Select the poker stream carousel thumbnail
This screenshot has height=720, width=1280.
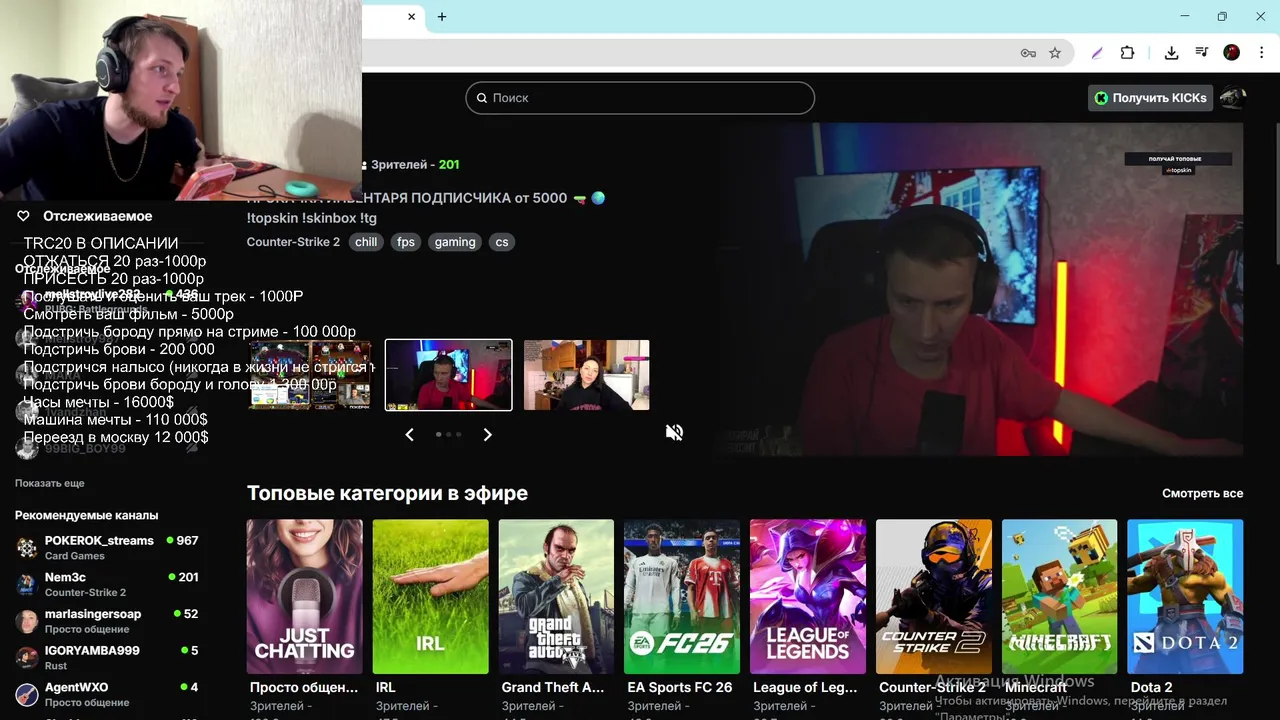[310, 375]
